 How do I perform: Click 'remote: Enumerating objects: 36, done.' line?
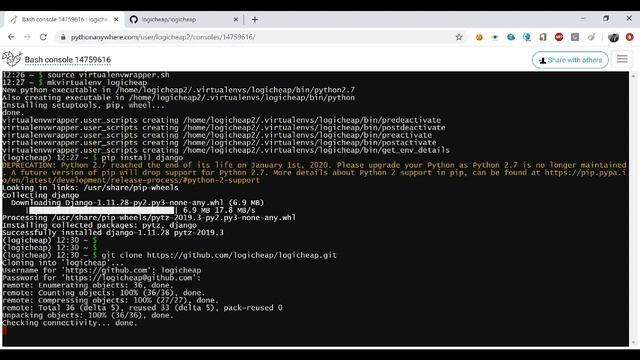88,285
